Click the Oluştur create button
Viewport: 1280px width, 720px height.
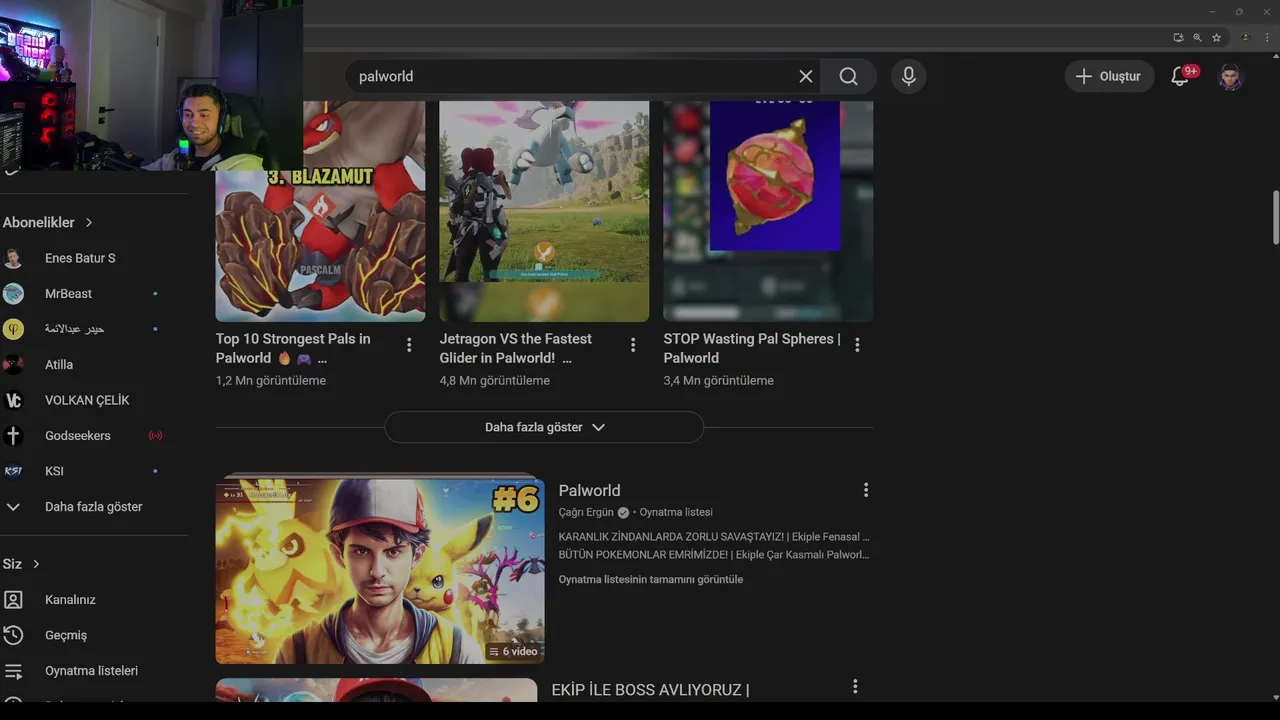(x=1109, y=77)
